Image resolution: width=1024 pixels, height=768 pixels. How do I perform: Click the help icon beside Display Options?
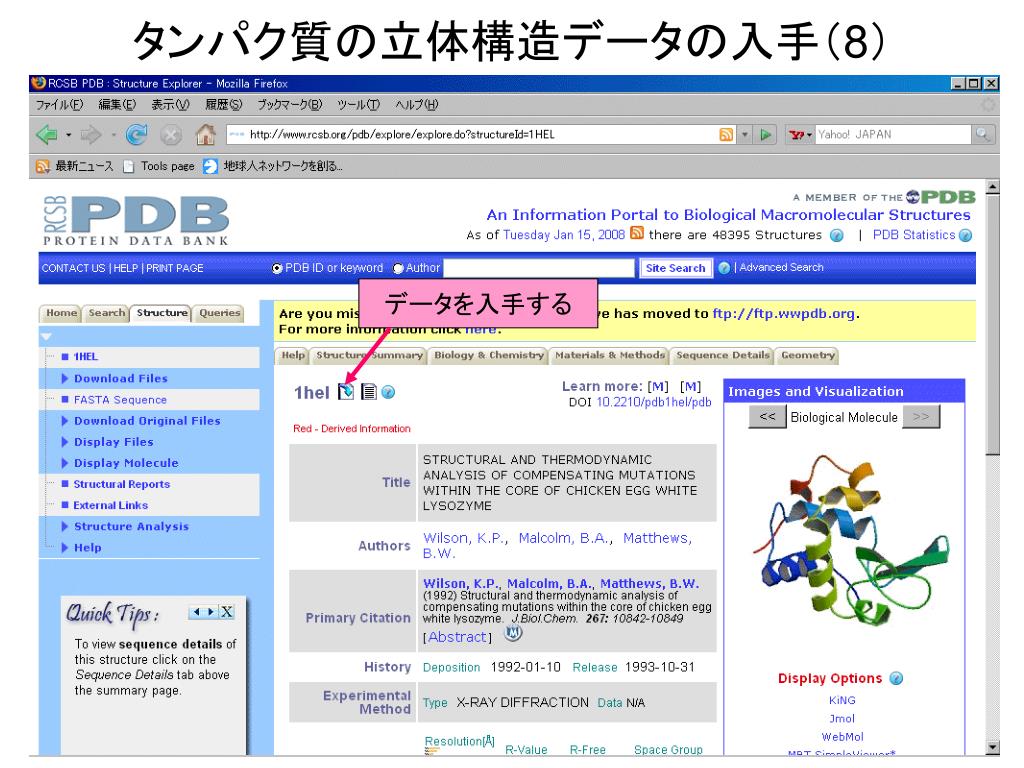(896, 679)
